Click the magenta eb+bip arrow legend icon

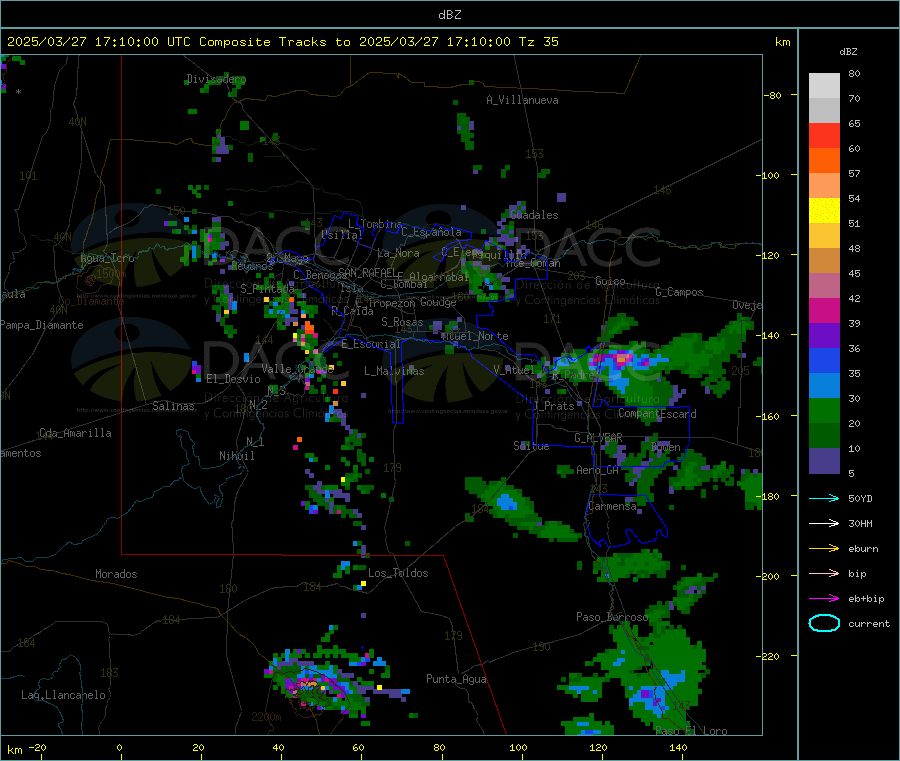[x=824, y=599]
